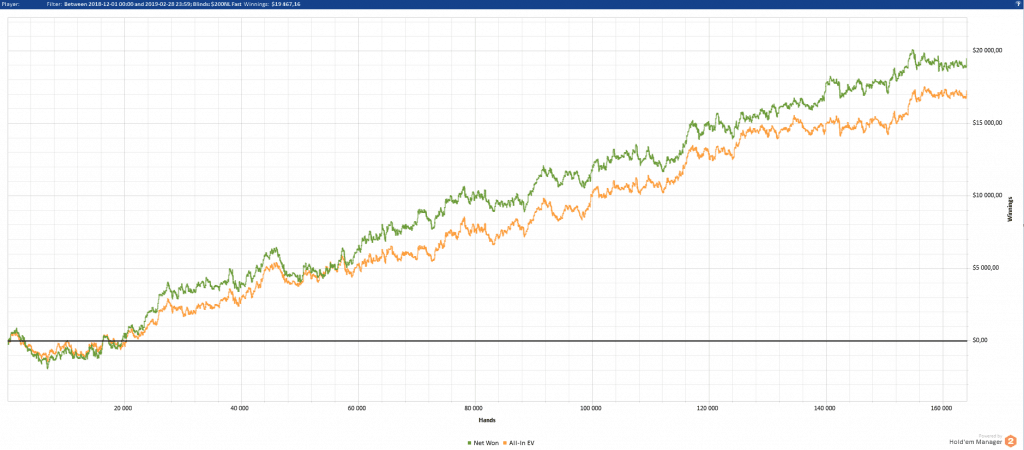Image resolution: width=1024 pixels, height=450 pixels.
Task: Click the $5 000,00 axis label
Action: point(987,268)
